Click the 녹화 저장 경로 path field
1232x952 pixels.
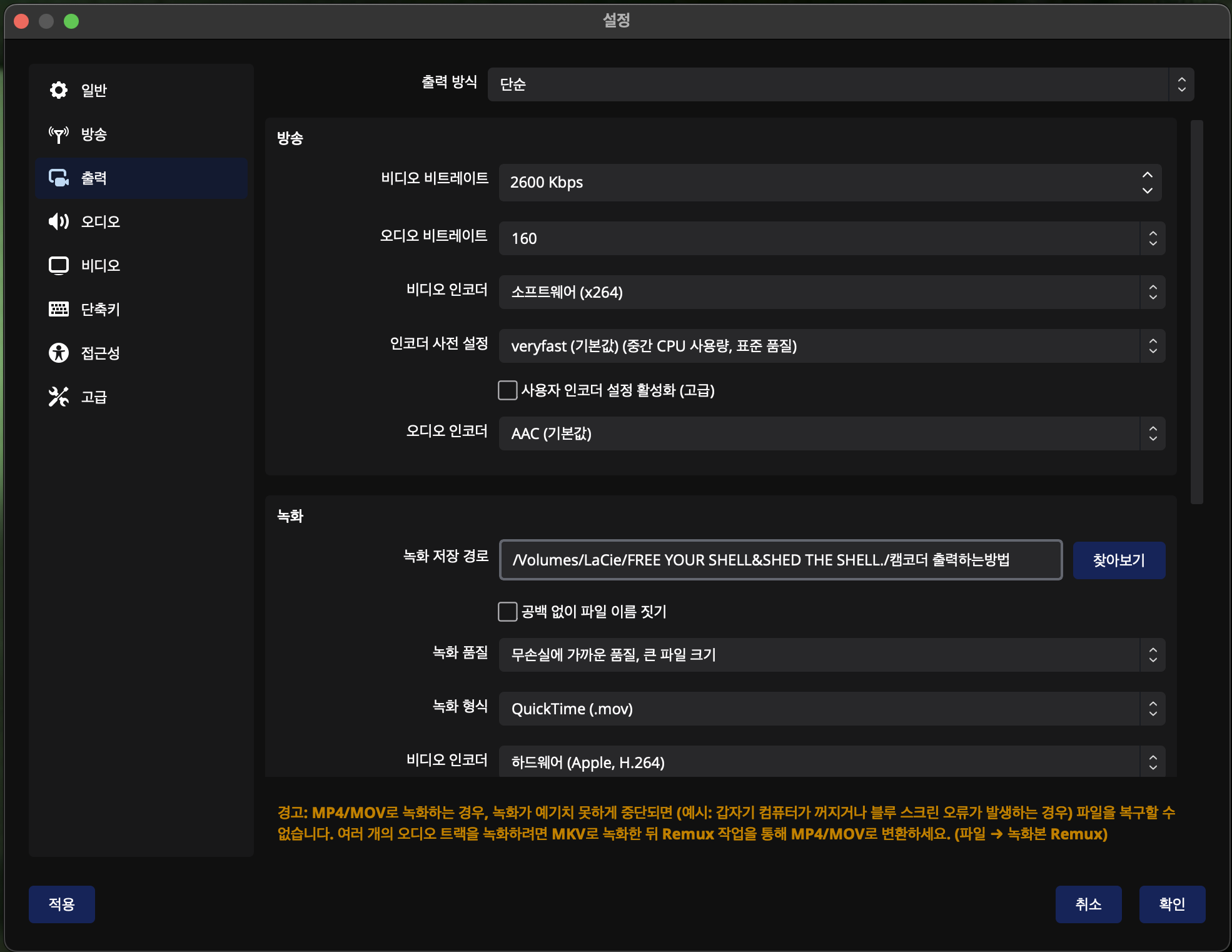pyautogui.click(x=780, y=560)
